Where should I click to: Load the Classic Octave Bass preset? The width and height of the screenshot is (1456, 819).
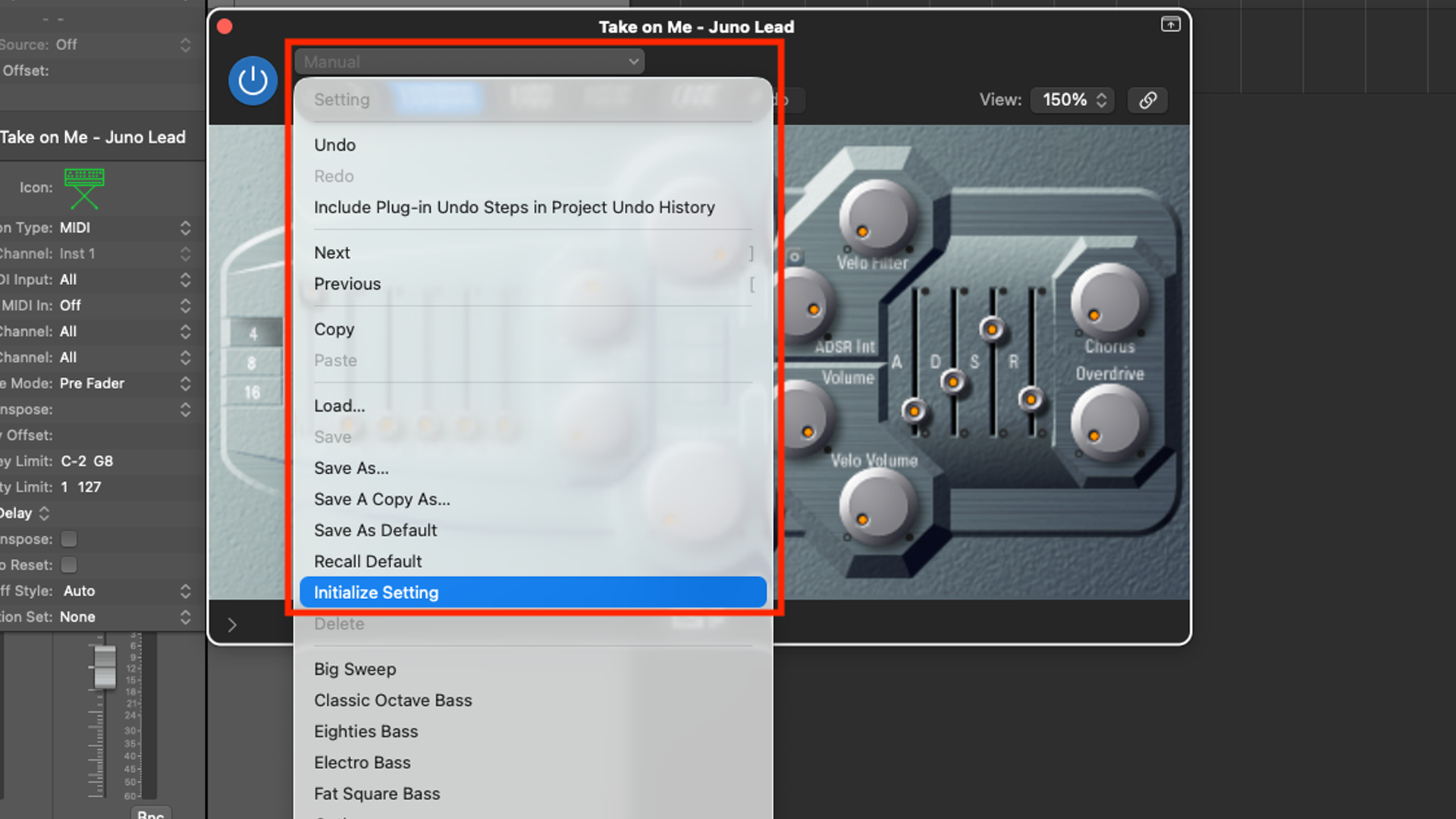pos(393,700)
